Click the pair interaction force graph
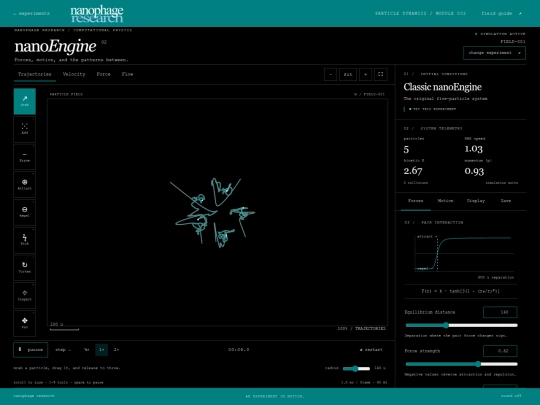540x405 pixels. click(464, 253)
